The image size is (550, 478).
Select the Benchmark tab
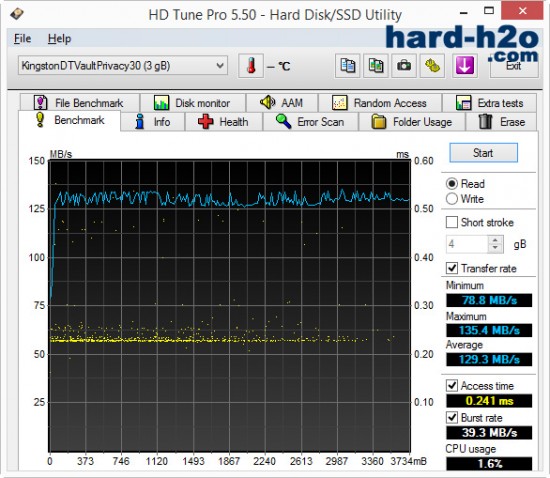pyautogui.click(x=69, y=120)
